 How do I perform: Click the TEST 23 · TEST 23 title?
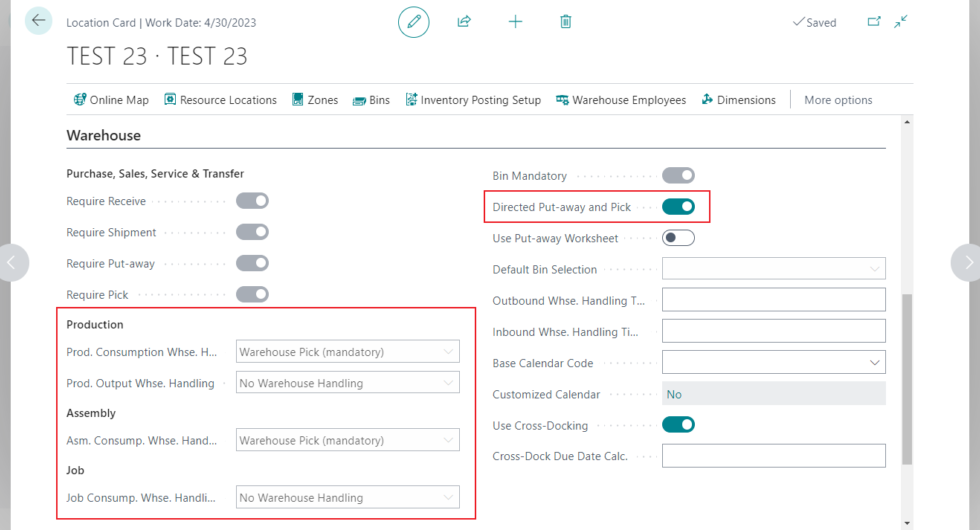point(157,56)
